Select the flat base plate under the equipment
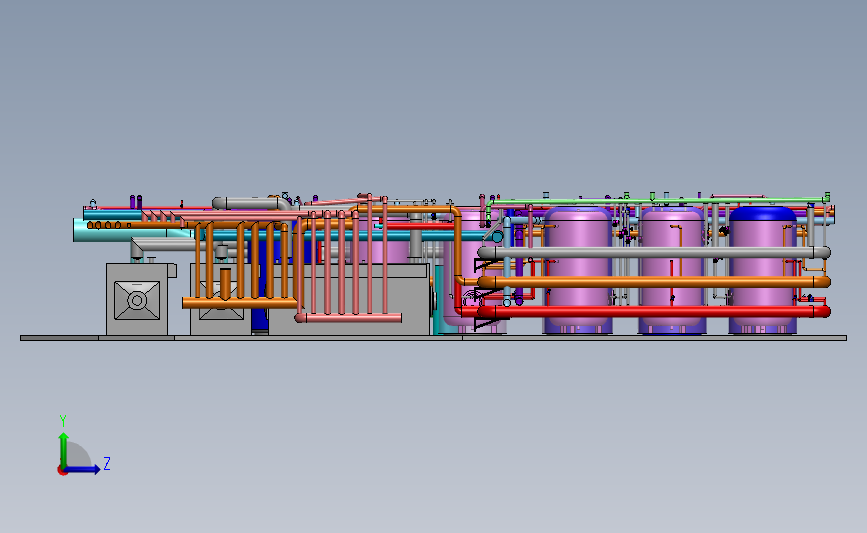Viewport: 867px width, 533px height. (434, 338)
